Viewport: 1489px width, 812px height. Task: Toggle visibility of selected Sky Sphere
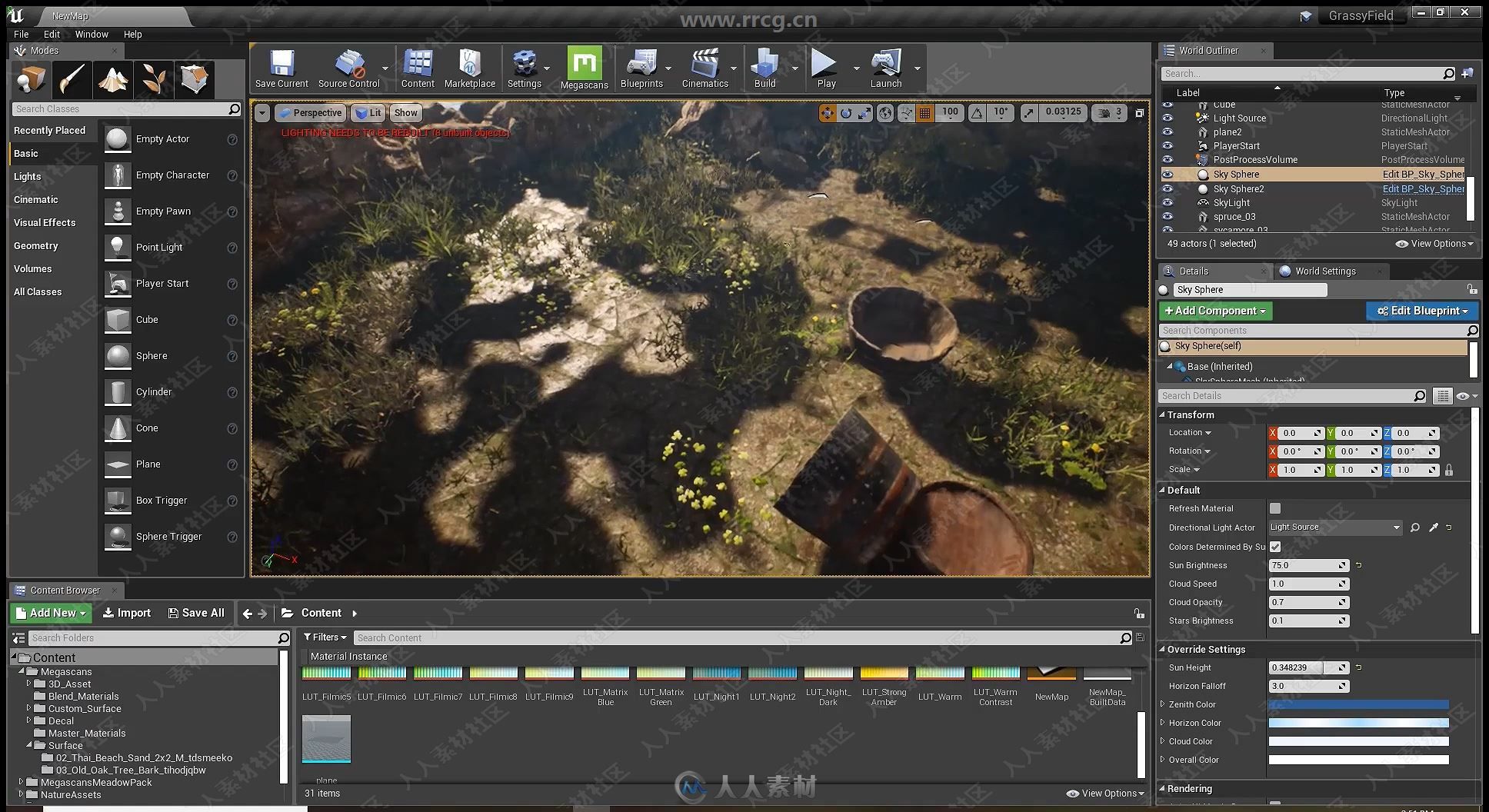pos(1168,175)
